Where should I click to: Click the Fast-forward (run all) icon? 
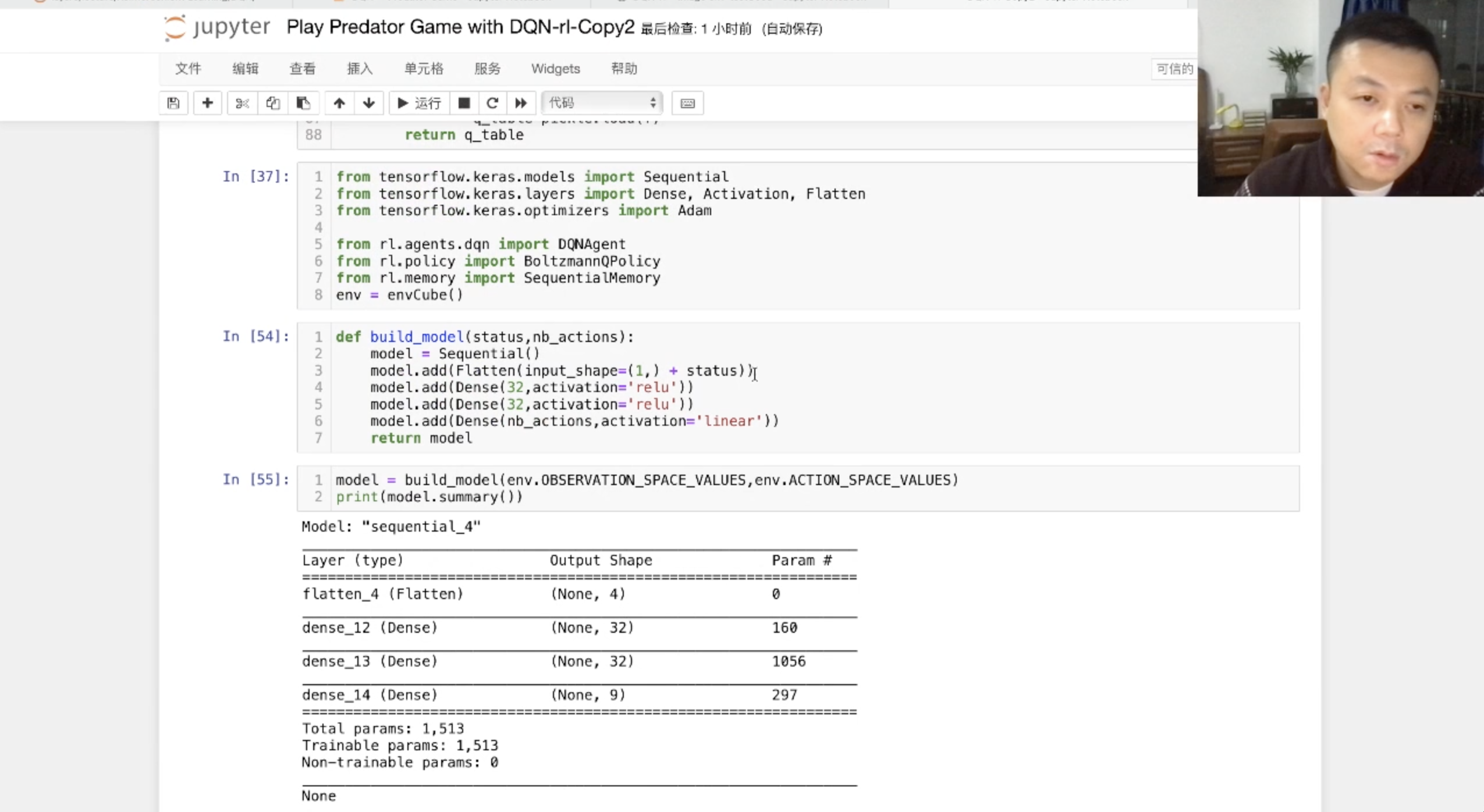521,103
